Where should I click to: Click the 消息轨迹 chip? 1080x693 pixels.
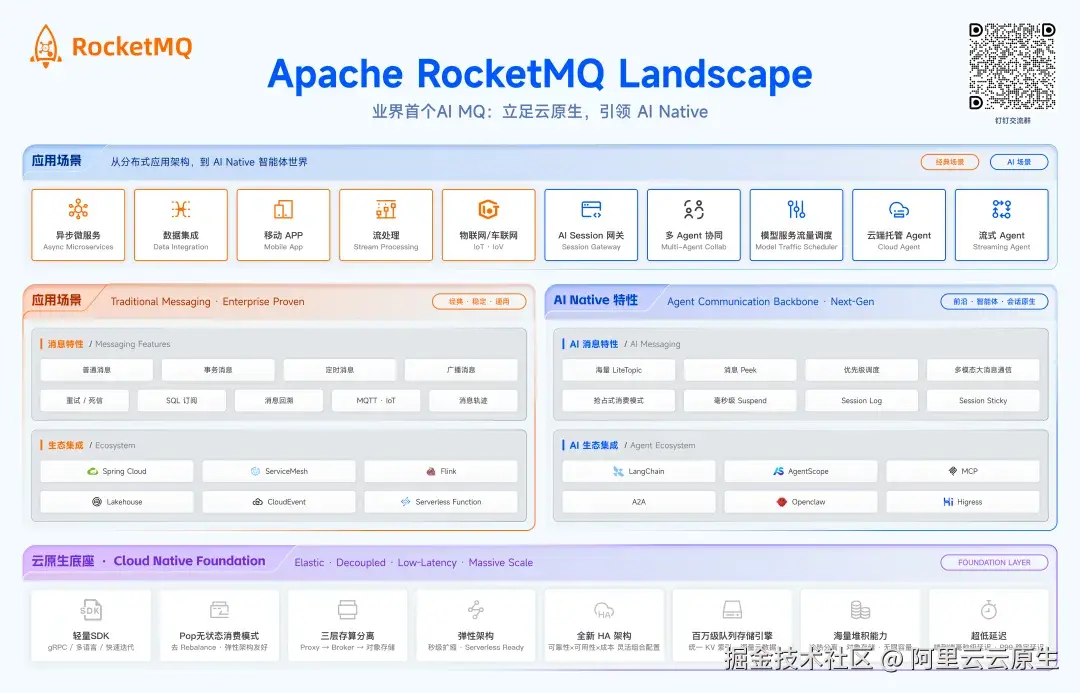pyautogui.click(x=473, y=400)
